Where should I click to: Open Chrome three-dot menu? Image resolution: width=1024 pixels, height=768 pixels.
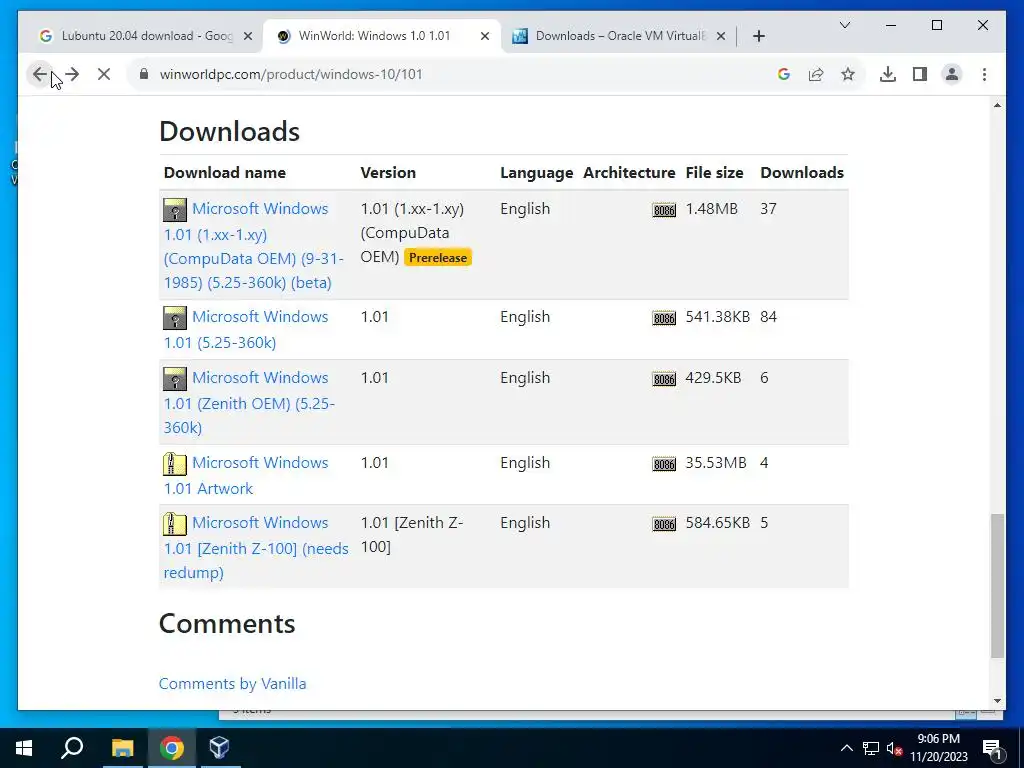pyautogui.click(x=984, y=74)
